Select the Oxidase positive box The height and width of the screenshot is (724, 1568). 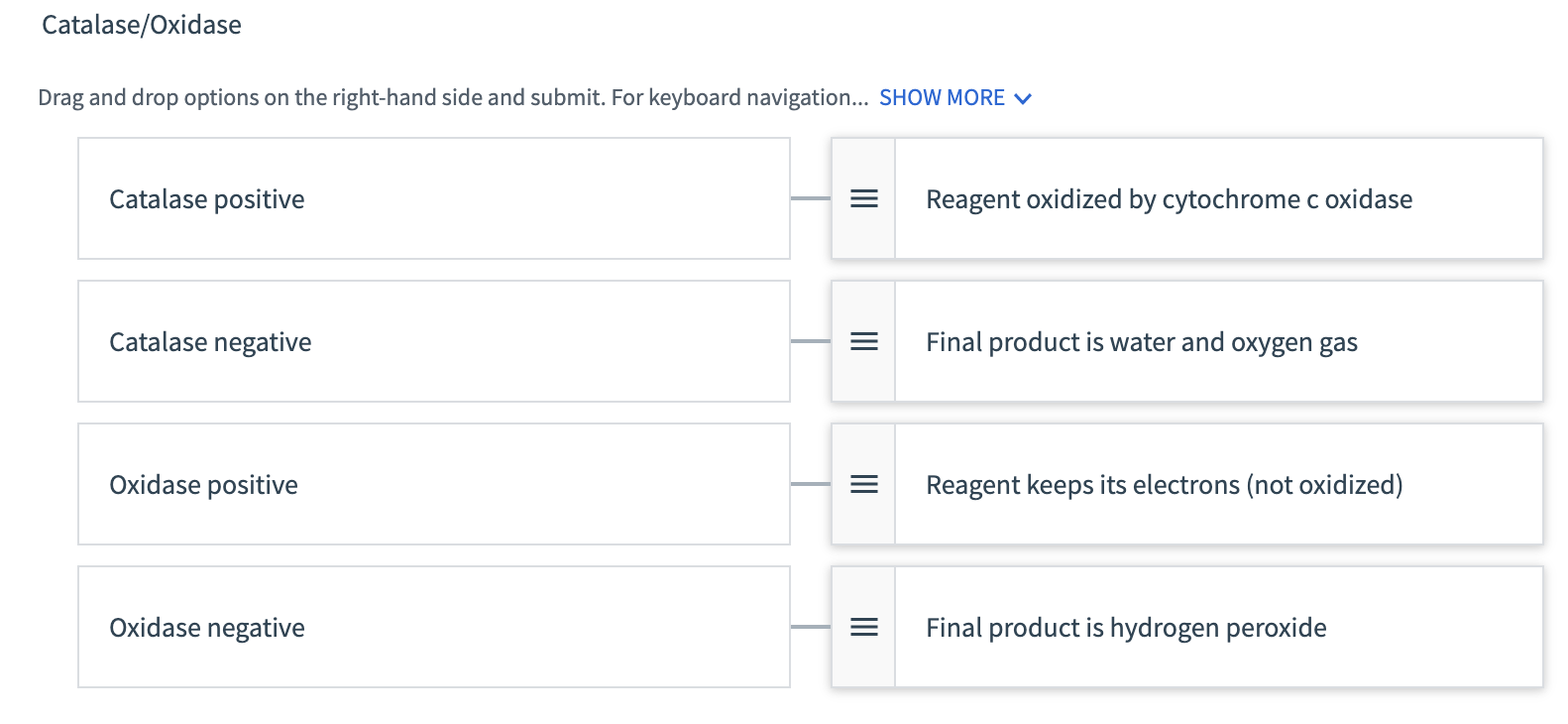pyautogui.click(x=434, y=484)
